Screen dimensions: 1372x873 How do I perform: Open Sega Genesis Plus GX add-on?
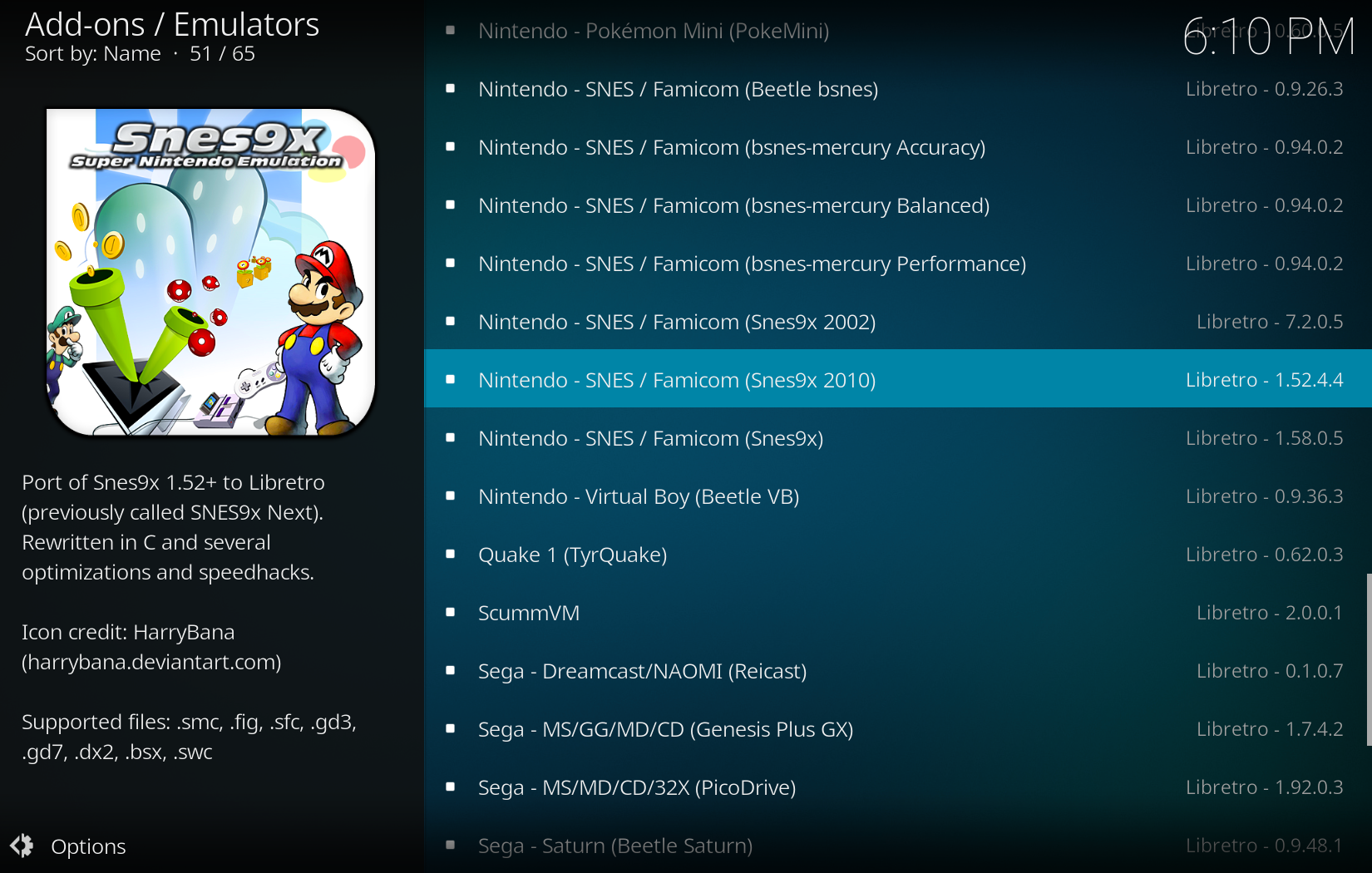coord(898,729)
